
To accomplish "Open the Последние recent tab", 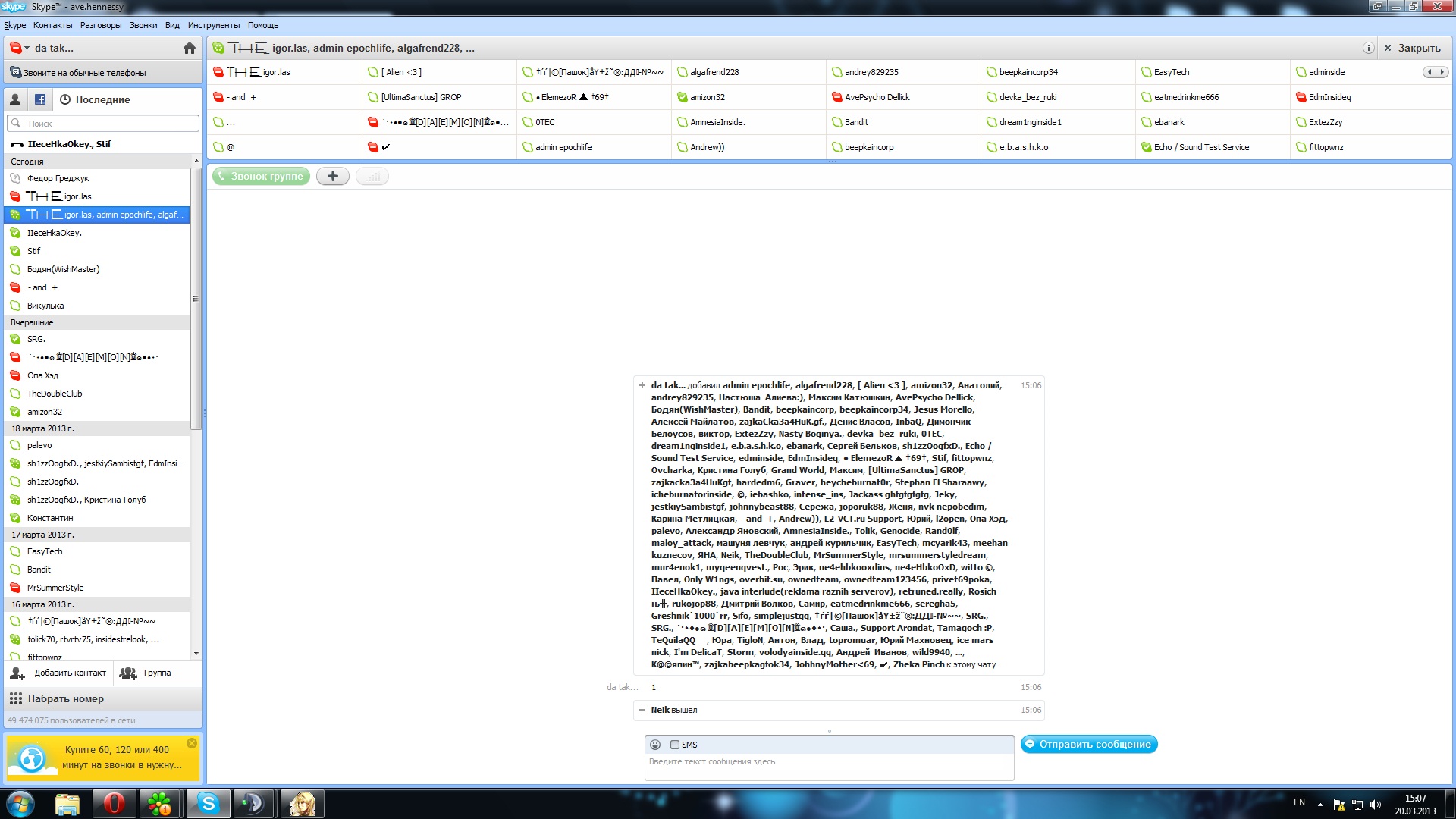I will pyautogui.click(x=95, y=99).
